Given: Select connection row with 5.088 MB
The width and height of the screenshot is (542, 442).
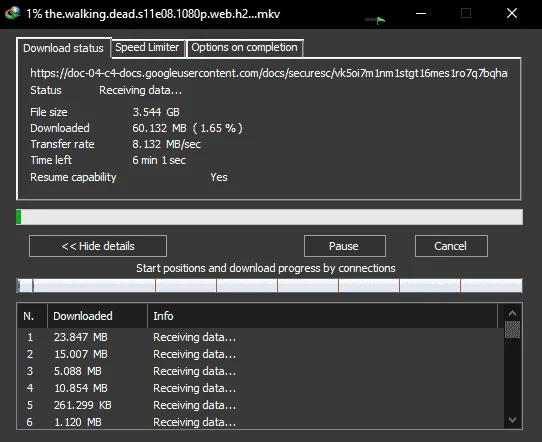Looking at the screenshot, I should pos(261,371).
